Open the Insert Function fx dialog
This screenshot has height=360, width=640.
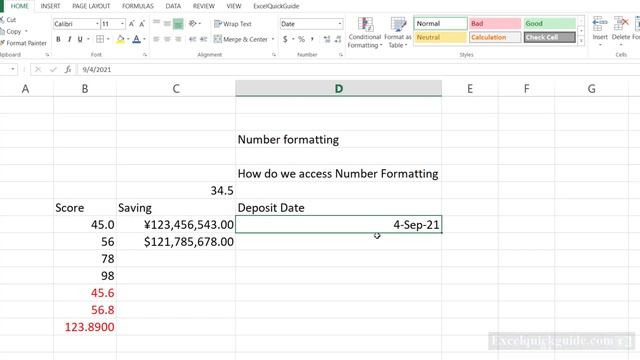[x=68, y=69]
